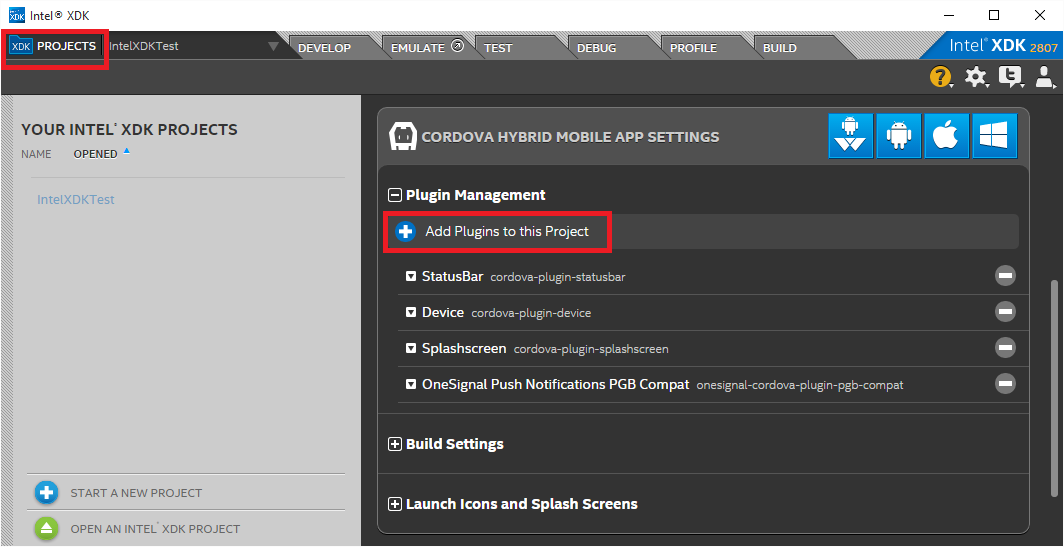Select the Crosswalk for Android build target
This screenshot has height=547, width=1064.
coord(850,136)
